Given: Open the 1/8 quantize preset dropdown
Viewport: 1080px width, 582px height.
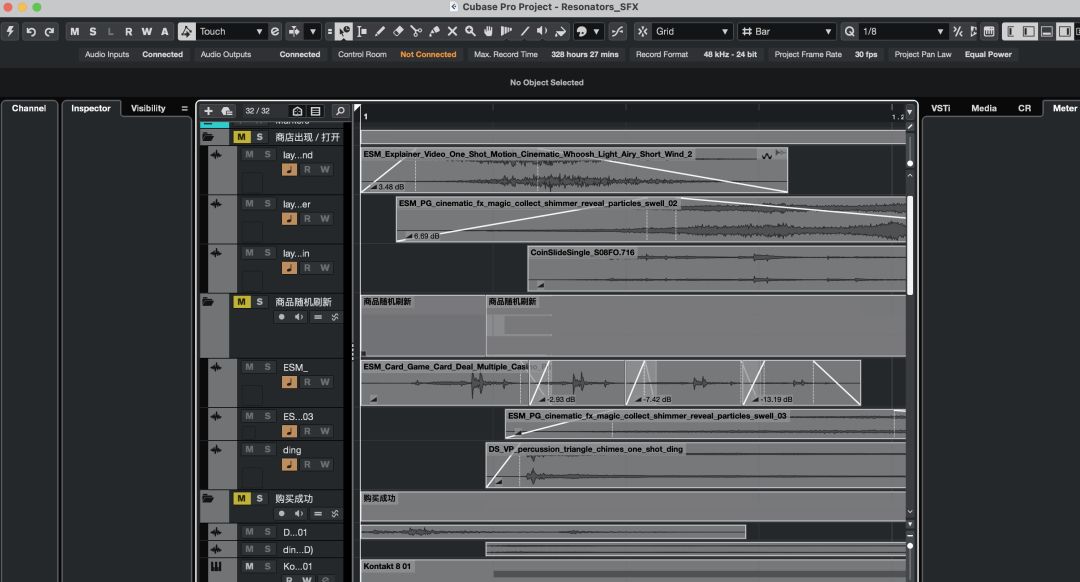Looking at the screenshot, I should (x=902, y=32).
